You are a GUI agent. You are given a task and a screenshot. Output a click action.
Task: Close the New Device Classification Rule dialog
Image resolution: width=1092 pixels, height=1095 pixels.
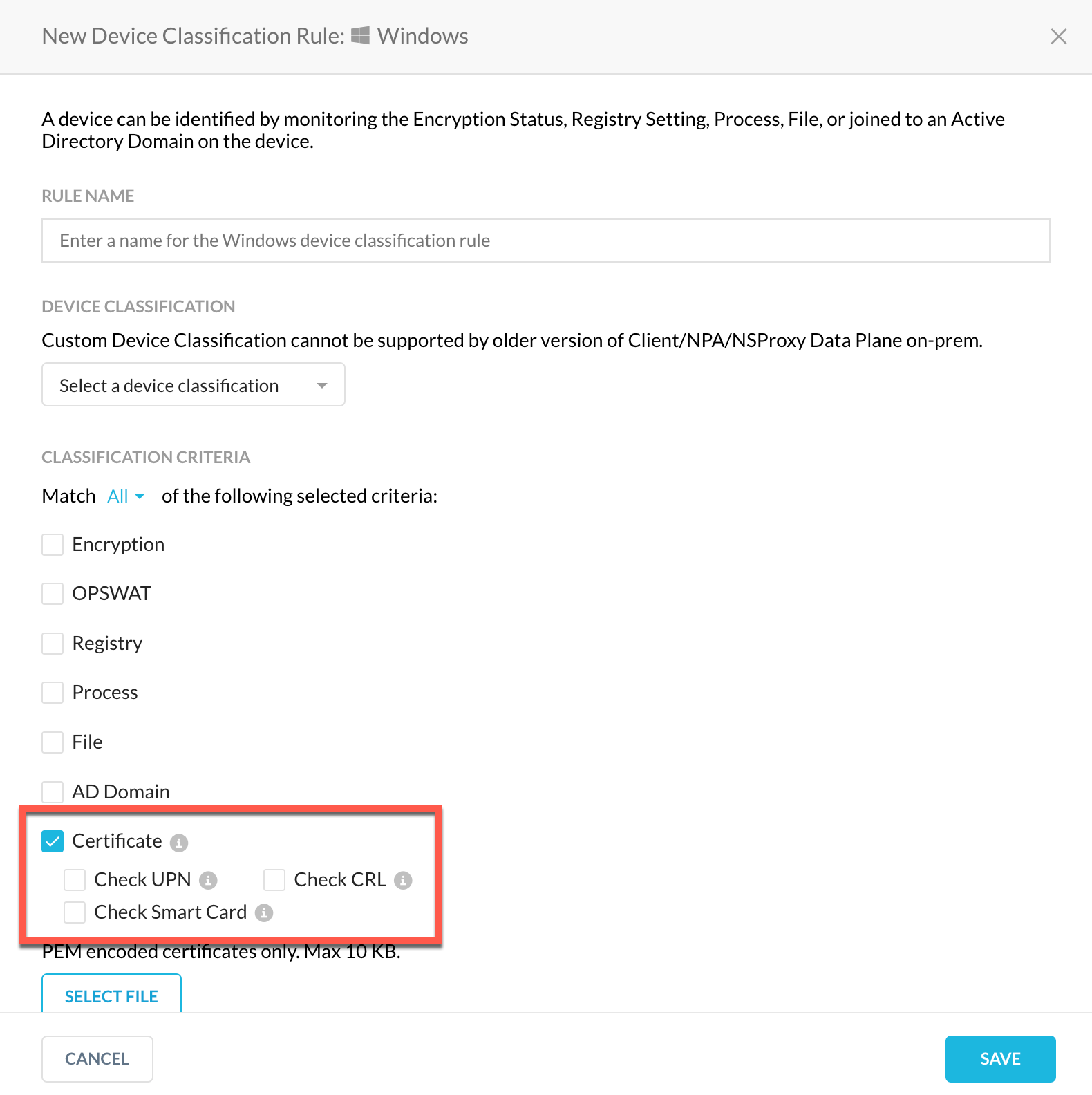(x=1058, y=37)
